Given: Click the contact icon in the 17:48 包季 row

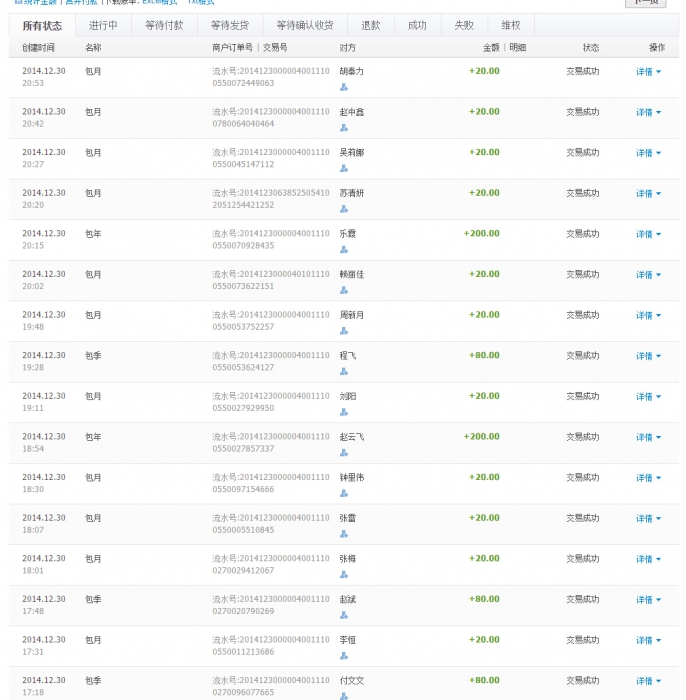Looking at the screenshot, I should (x=344, y=616).
